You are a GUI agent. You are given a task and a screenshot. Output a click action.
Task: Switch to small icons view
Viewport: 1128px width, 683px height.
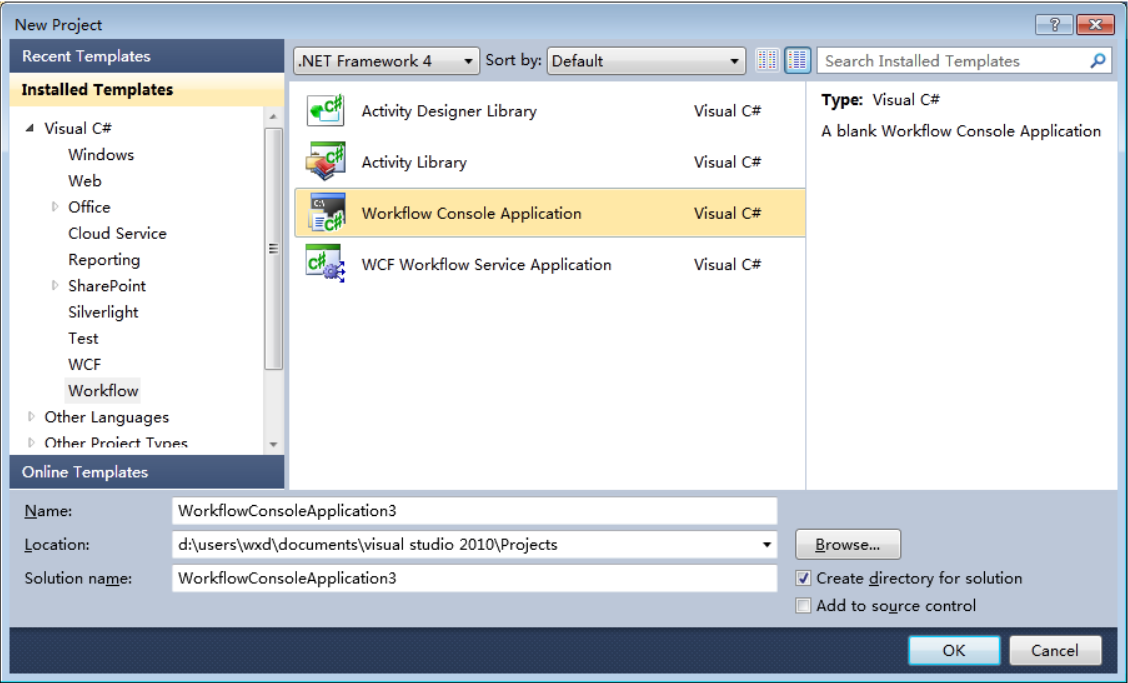pyautogui.click(x=767, y=60)
